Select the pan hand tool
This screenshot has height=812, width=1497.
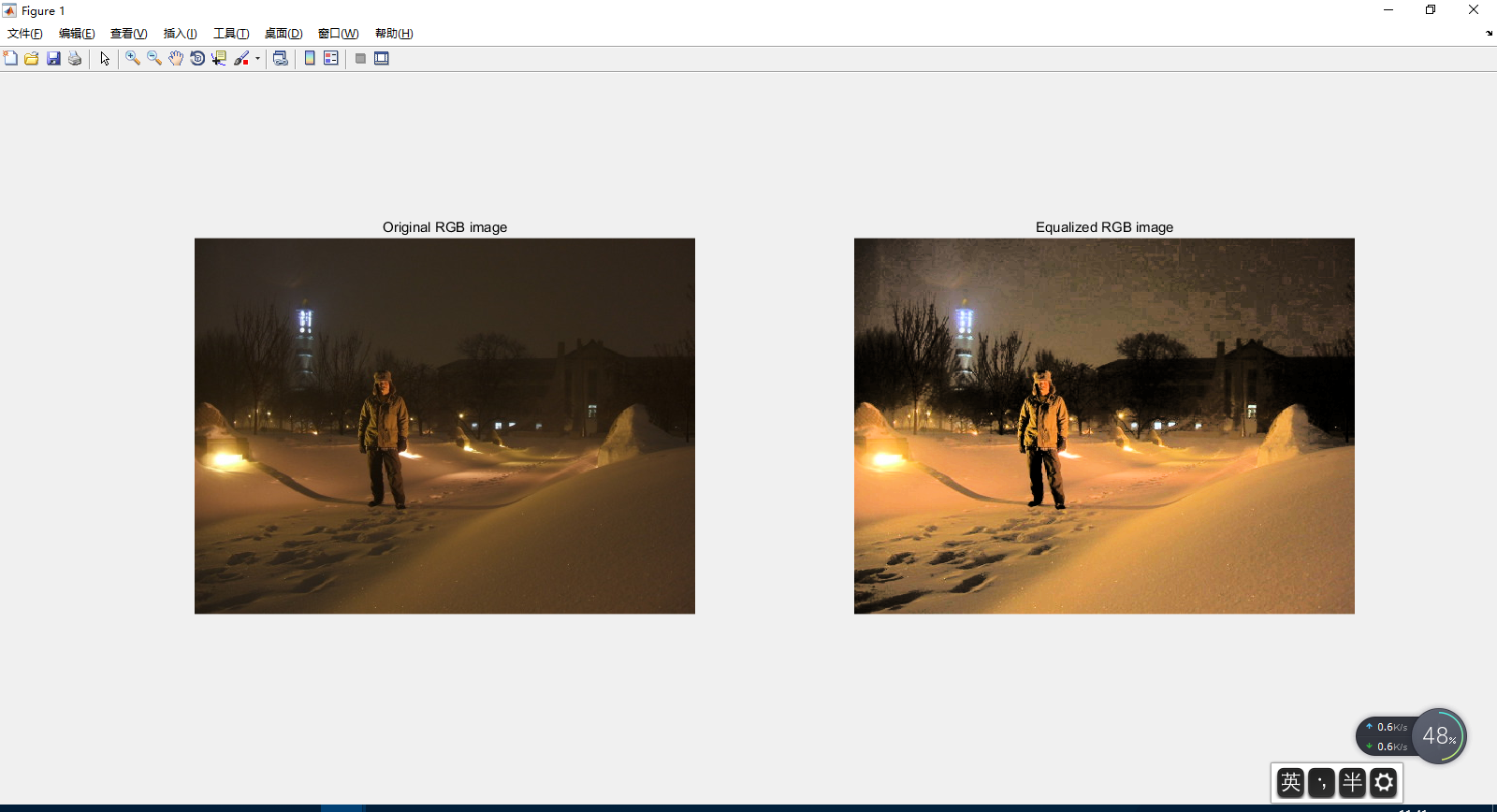pos(176,58)
